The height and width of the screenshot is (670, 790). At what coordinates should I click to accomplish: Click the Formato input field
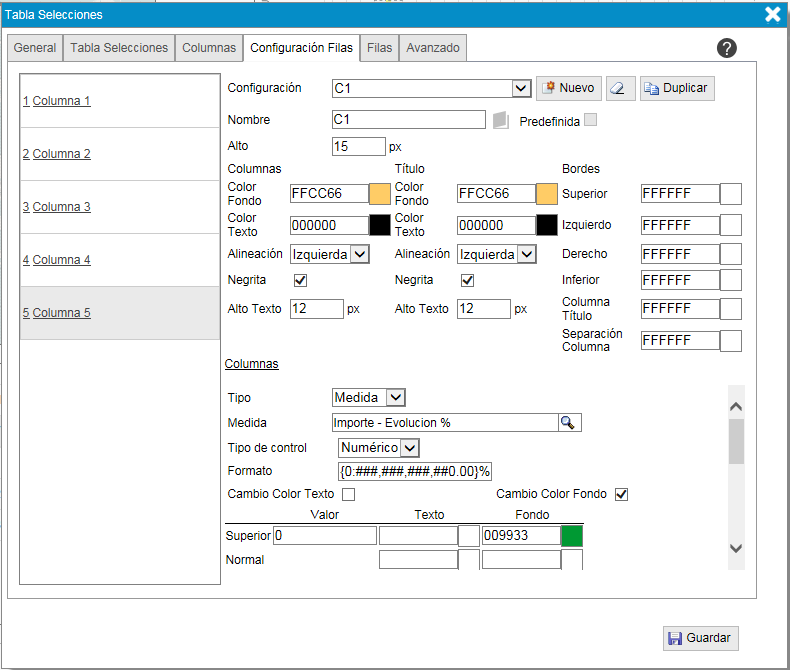click(x=415, y=471)
